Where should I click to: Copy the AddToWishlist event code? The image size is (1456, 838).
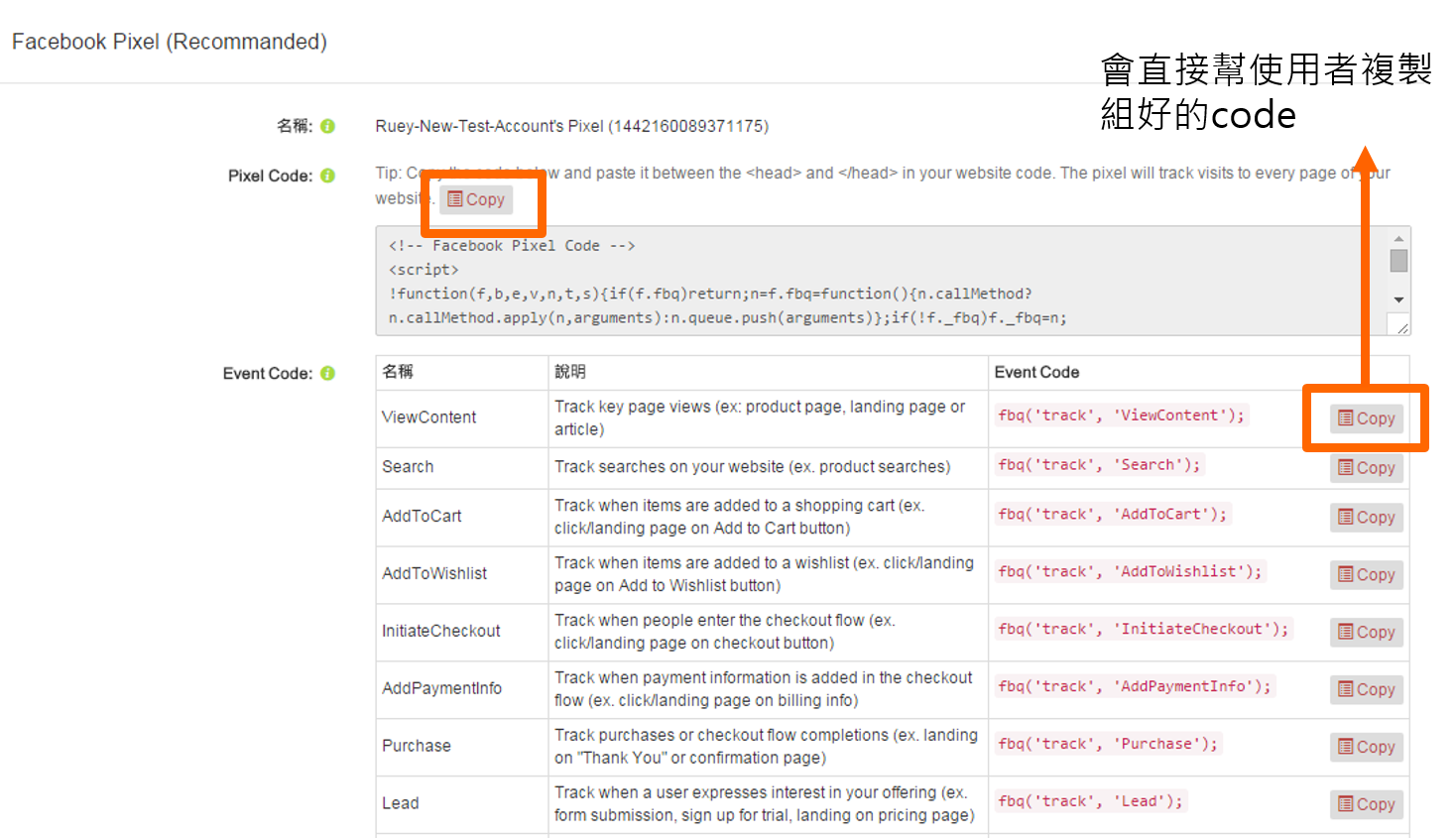(1366, 575)
